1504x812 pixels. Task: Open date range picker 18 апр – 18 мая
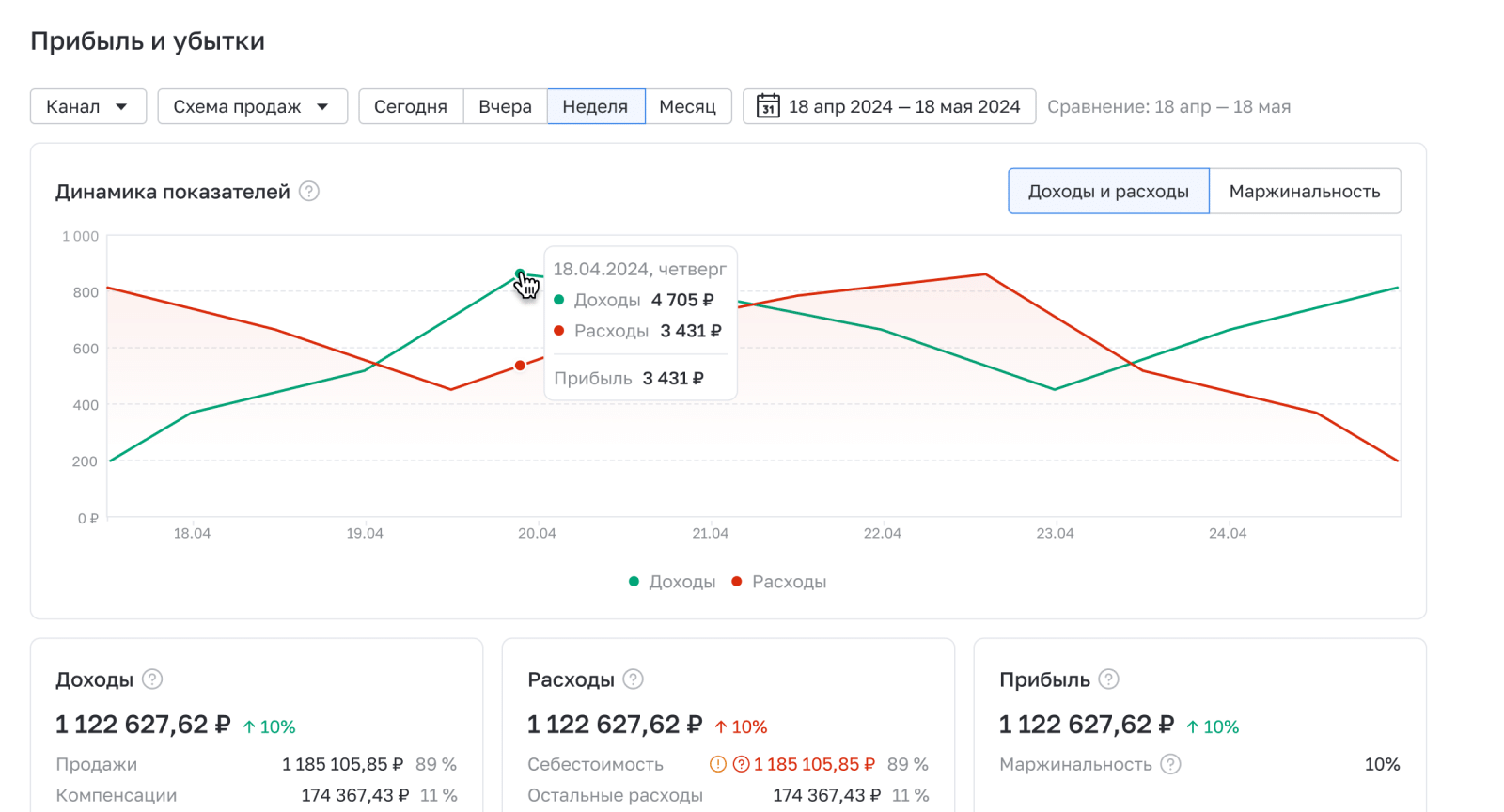click(x=902, y=106)
